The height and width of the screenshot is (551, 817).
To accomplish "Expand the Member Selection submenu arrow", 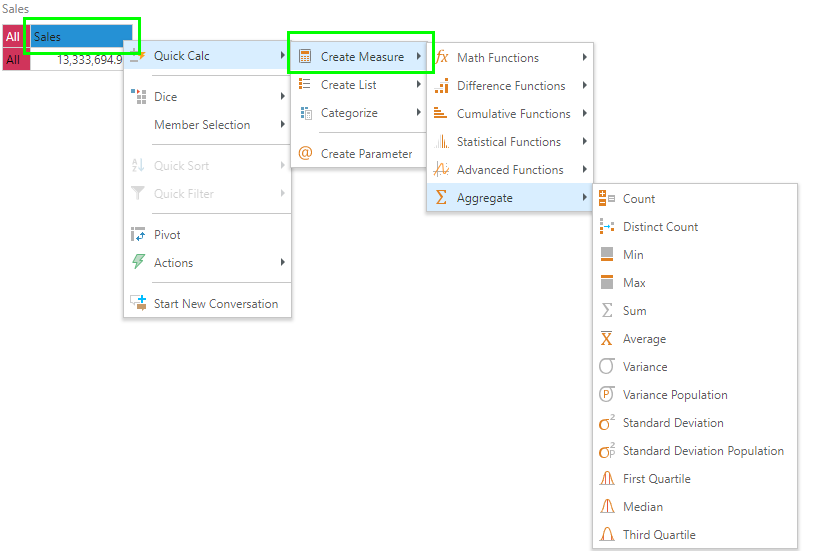I will coord(283,125).
